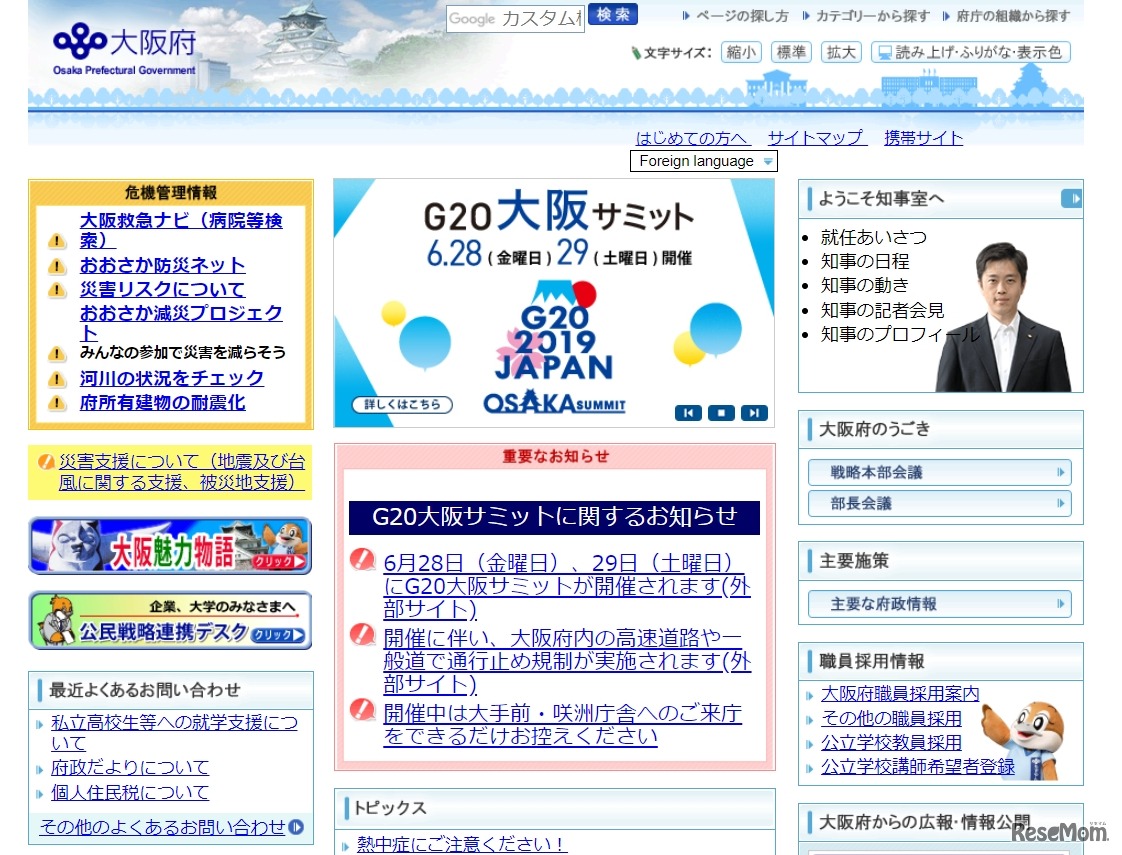
Task: Stop the banner carousel
Action: [721, 413]
